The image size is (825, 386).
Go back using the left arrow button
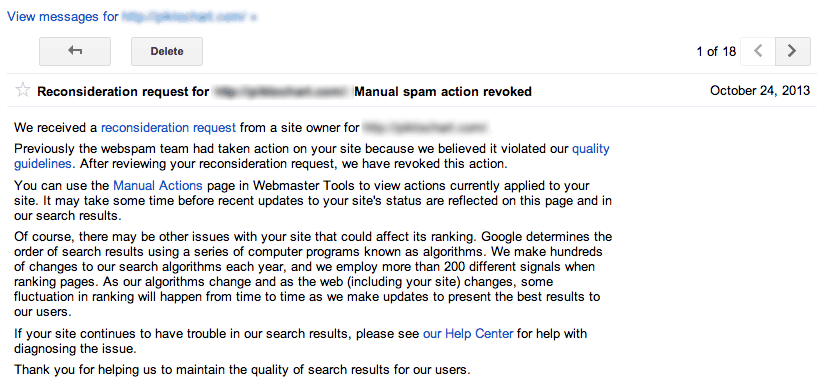75,52
